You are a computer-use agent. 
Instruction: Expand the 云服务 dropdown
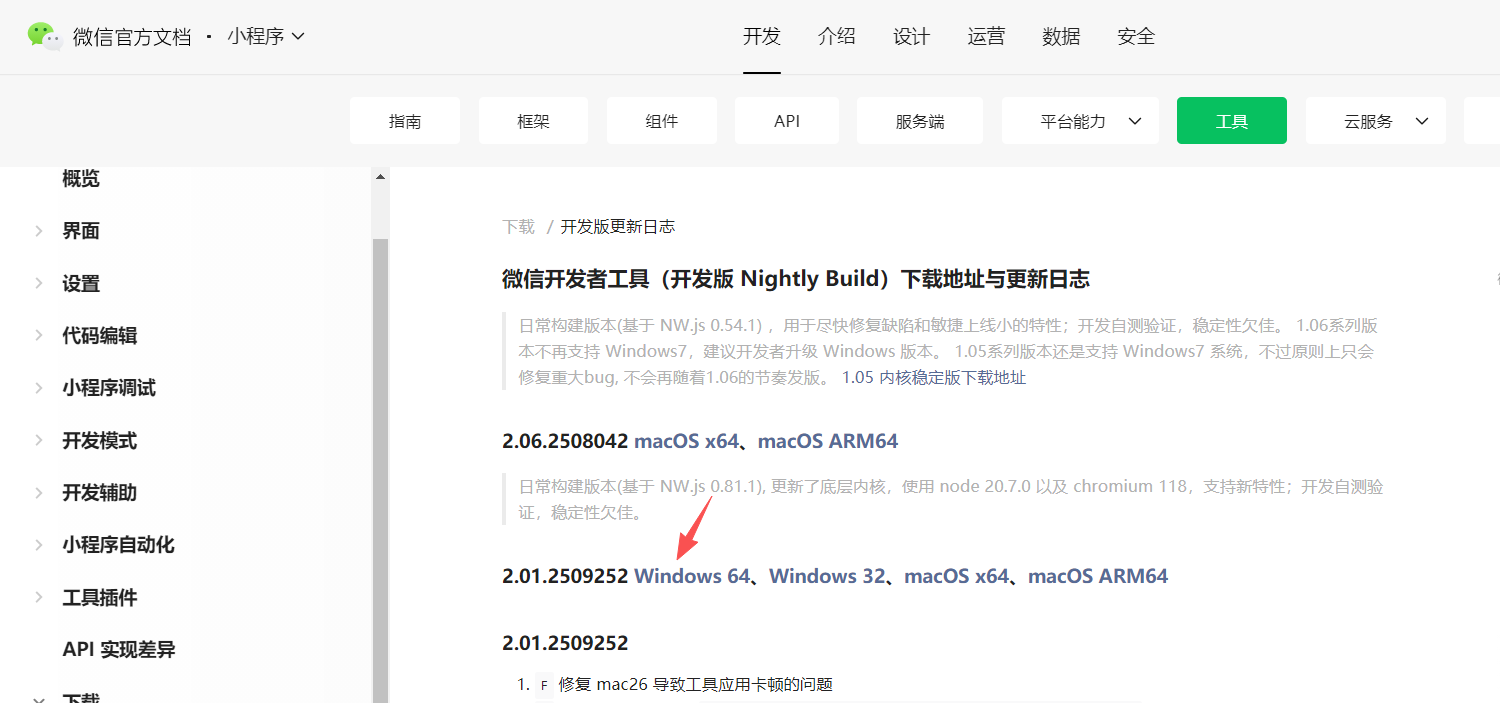tap(1376, 121)
